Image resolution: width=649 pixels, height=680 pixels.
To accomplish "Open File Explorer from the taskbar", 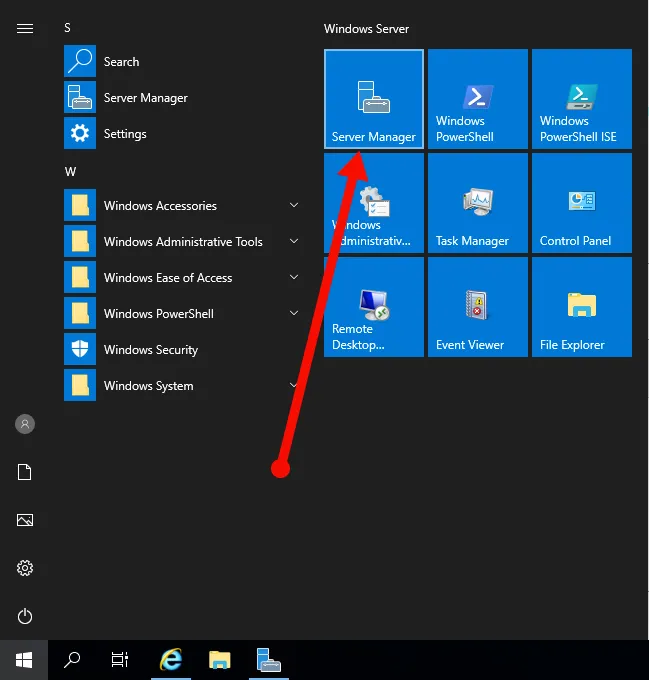I will [x=220, y=660].
